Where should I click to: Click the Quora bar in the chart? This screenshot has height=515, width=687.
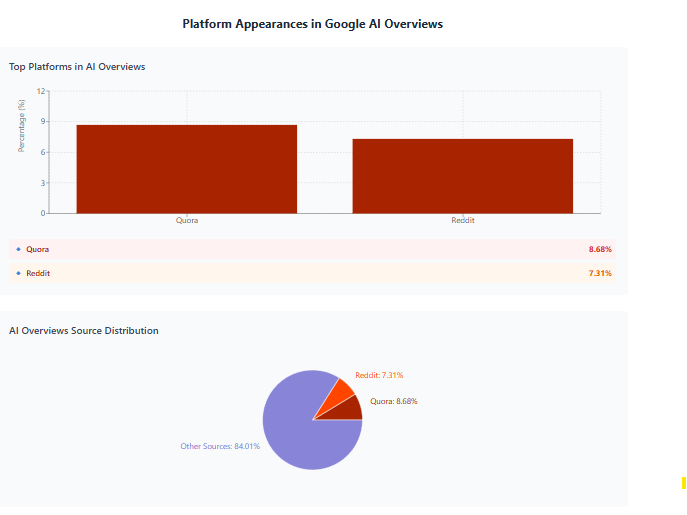coord(187,169)
